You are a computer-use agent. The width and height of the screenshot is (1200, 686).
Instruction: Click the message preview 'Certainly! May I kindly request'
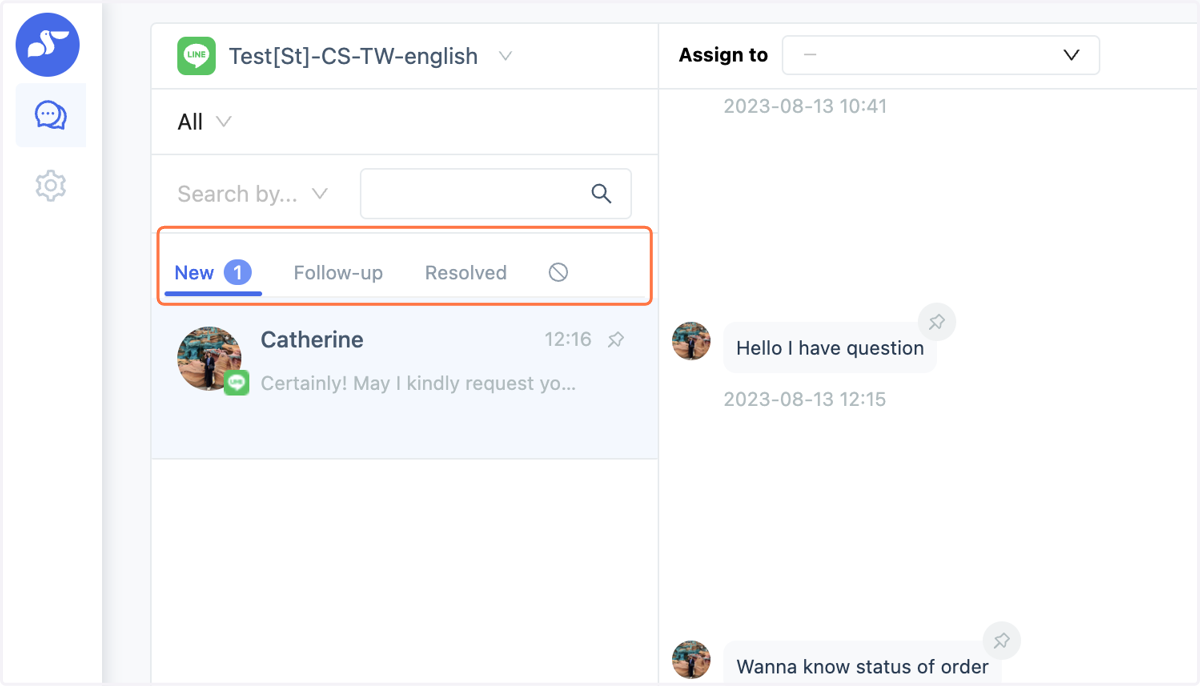[418, 383]
